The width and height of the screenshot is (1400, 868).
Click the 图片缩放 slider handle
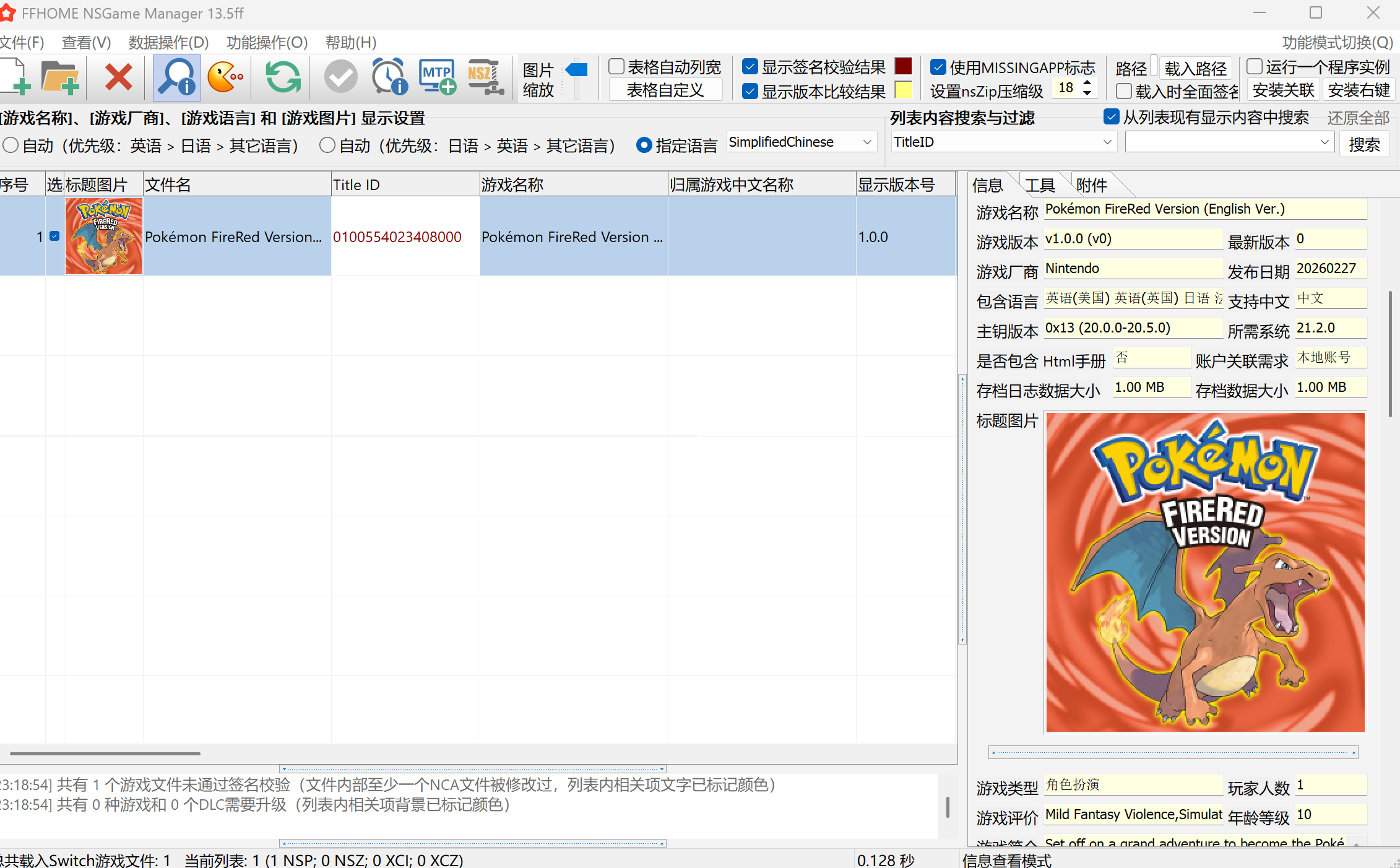tap(577, 69)
